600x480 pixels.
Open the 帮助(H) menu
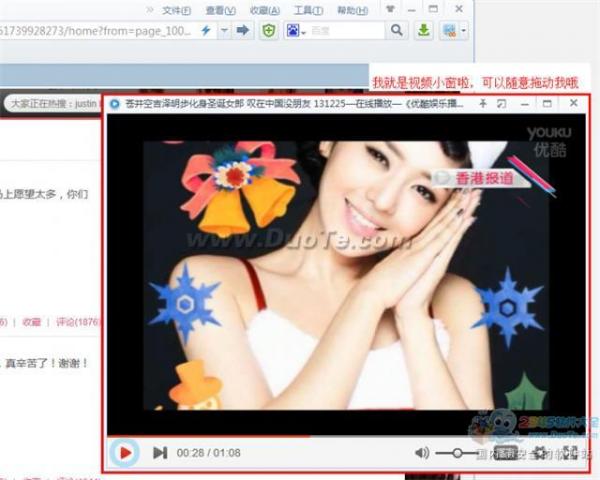(x=352, y=10)
